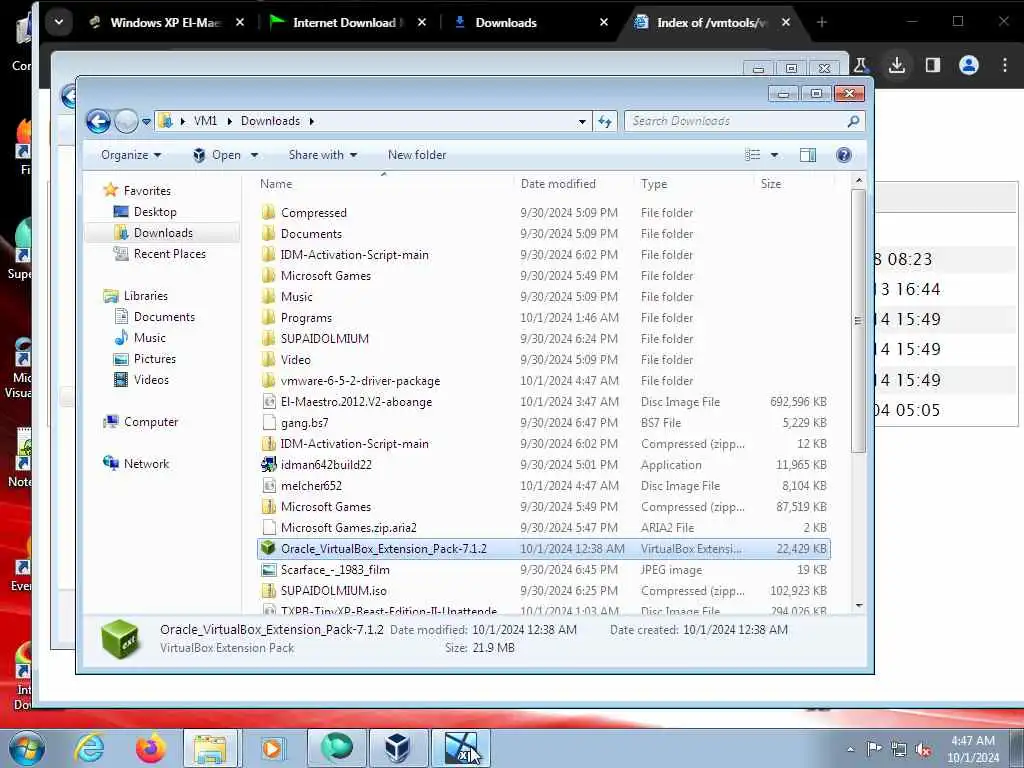Open Videos library in navigation pane
The width and height of the screenshot is (1024, 768).
[151, 379]
